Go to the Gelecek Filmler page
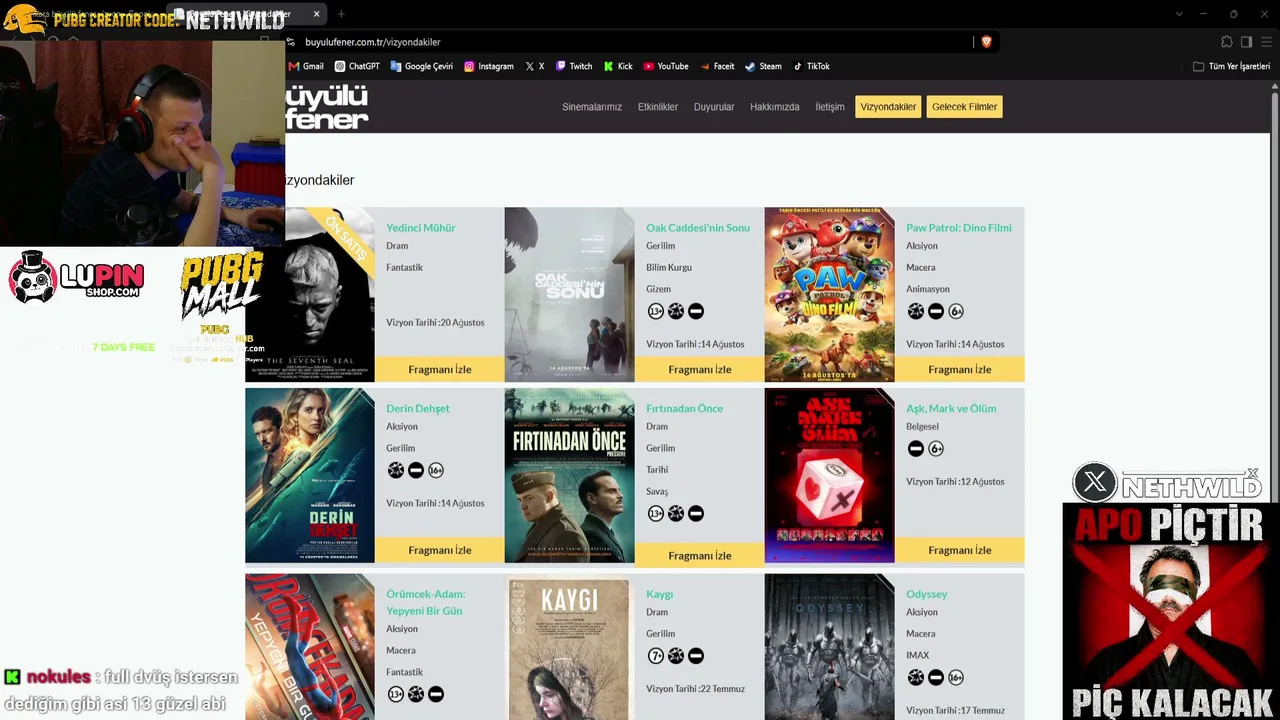Image resolution: width=1280 pixels, height=720 pixels. (964, 107)
